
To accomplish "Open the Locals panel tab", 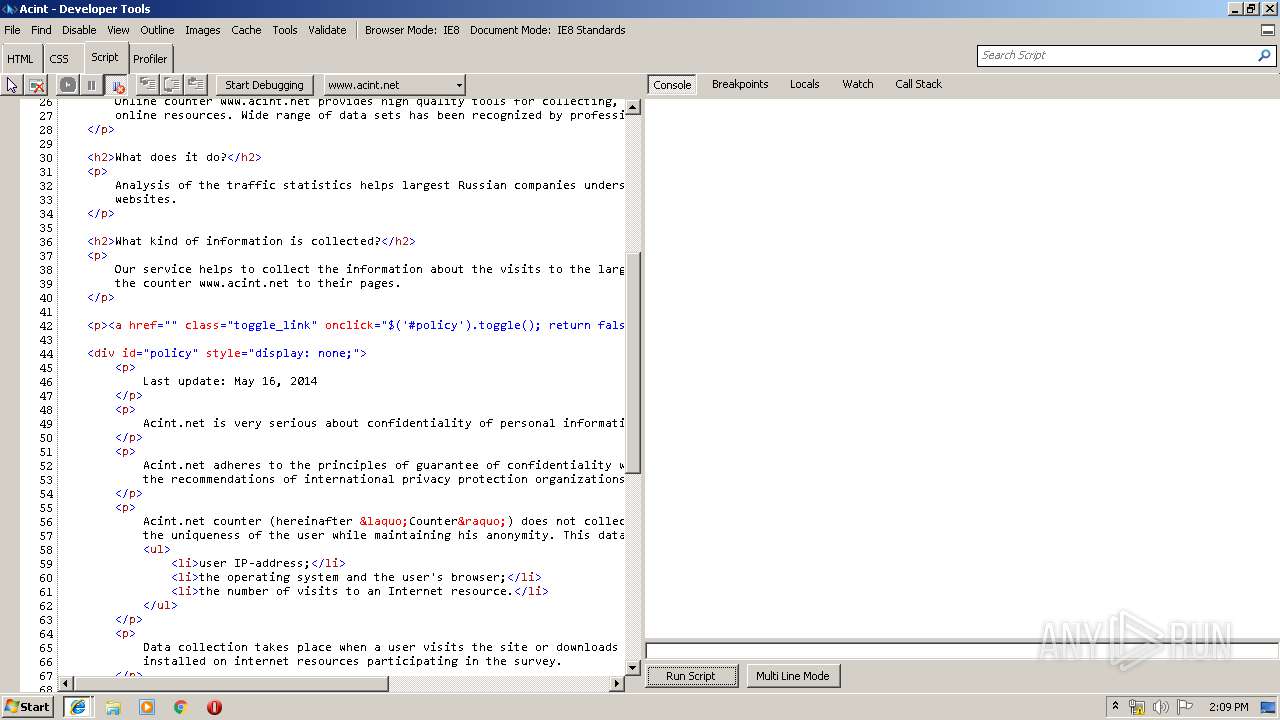I will click(x=804, y=84).
